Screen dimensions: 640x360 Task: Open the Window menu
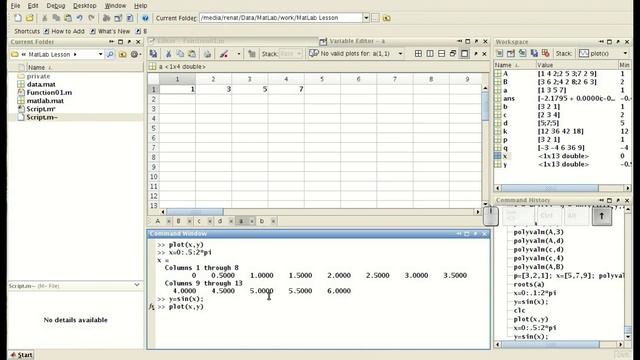click(115, 6)
